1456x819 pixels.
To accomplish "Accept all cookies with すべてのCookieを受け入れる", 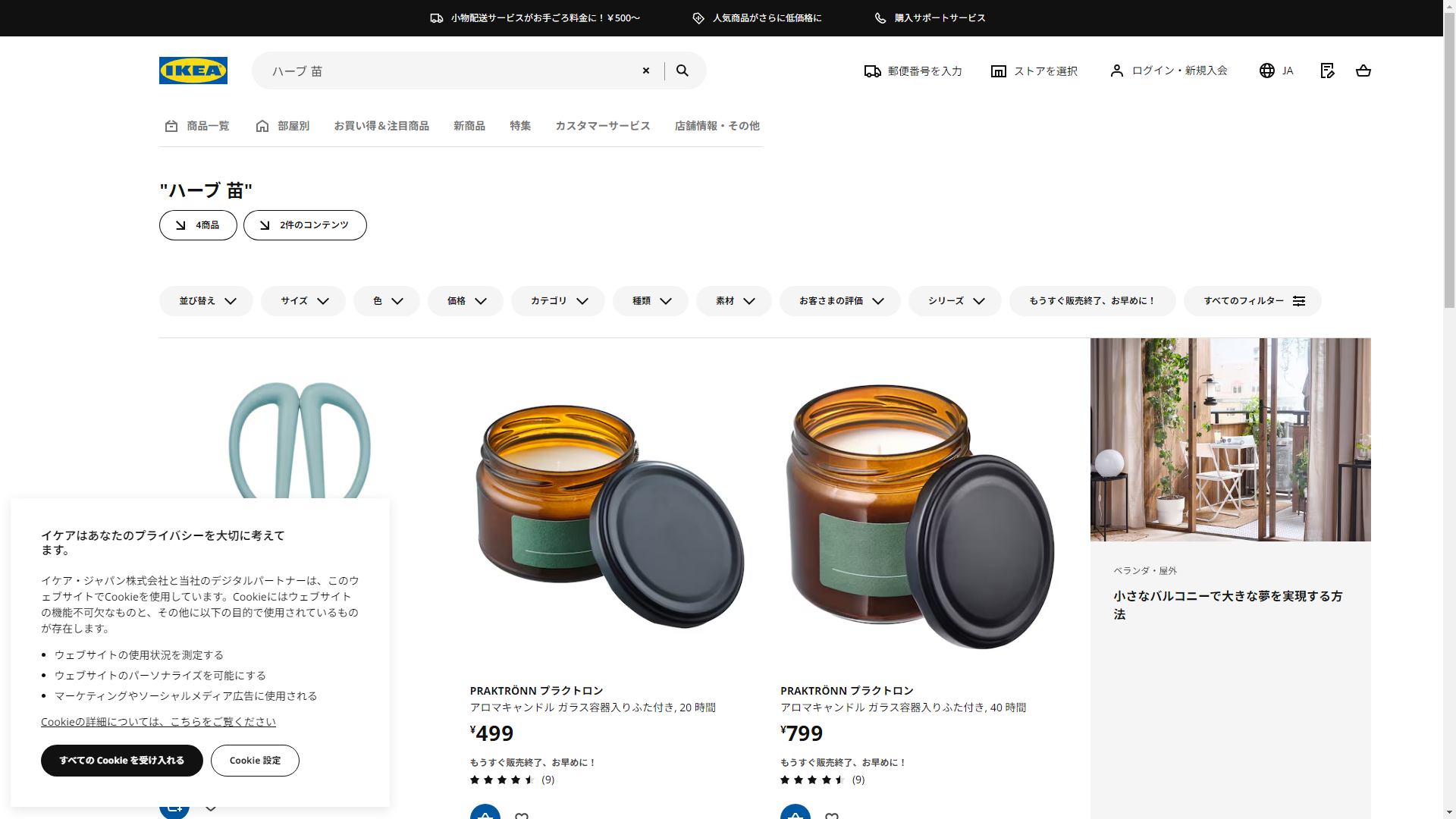I will [122, 761].
